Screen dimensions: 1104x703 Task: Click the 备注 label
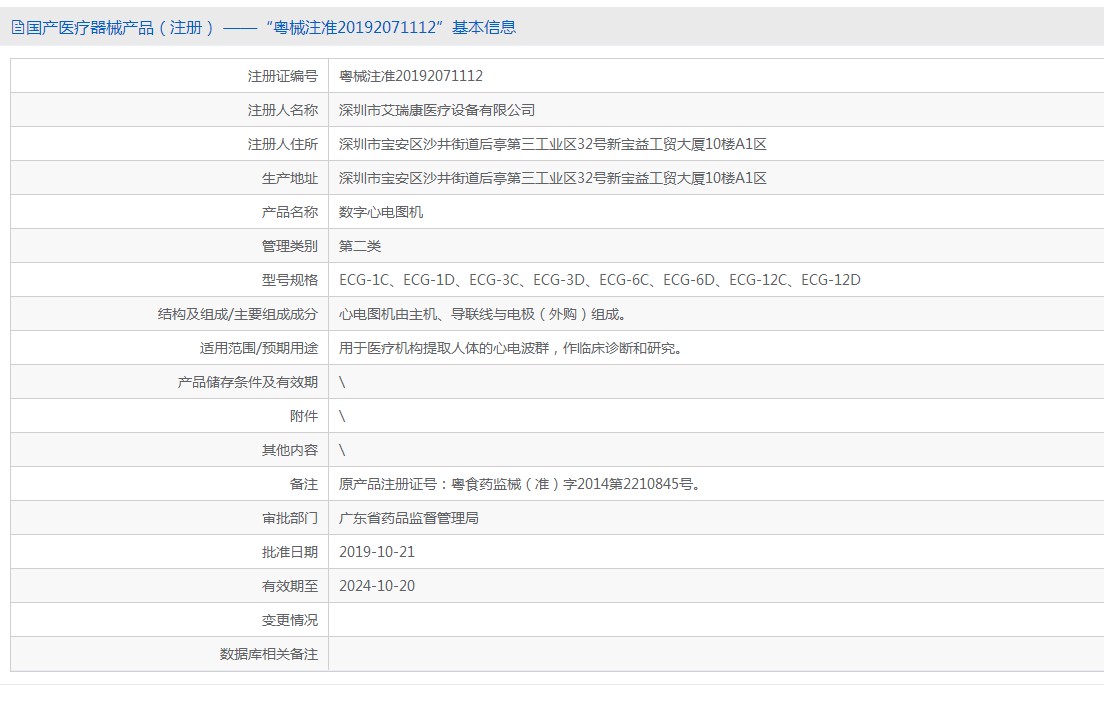pyautogui.click(x=303, y=484)
